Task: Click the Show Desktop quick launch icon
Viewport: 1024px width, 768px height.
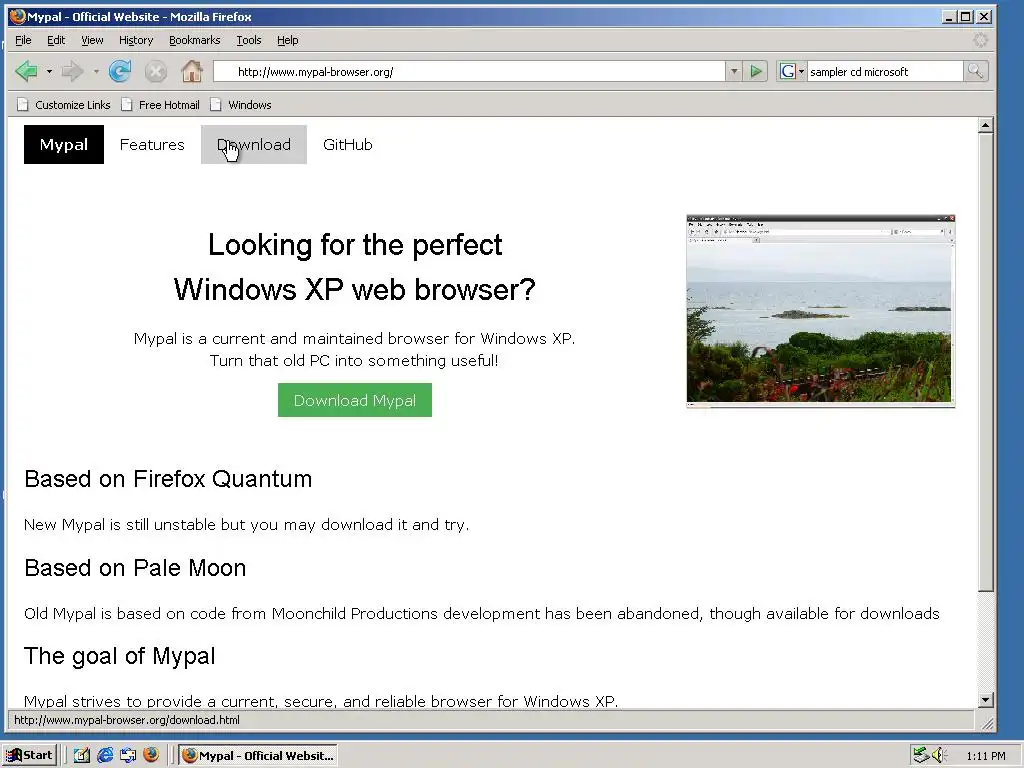Action: 127,755
